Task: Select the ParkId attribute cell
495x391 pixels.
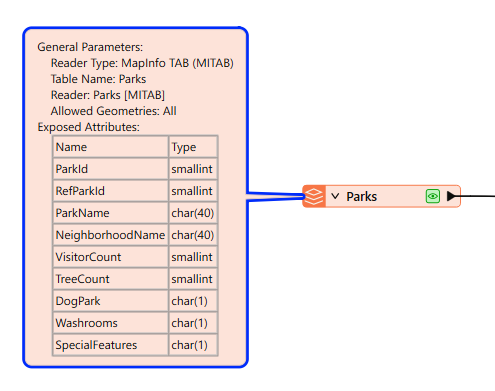Action: click(110, 169)
